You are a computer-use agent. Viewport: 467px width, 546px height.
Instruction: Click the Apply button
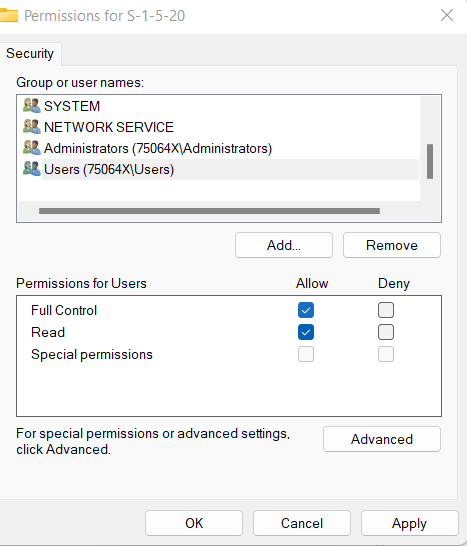point(410,523)
